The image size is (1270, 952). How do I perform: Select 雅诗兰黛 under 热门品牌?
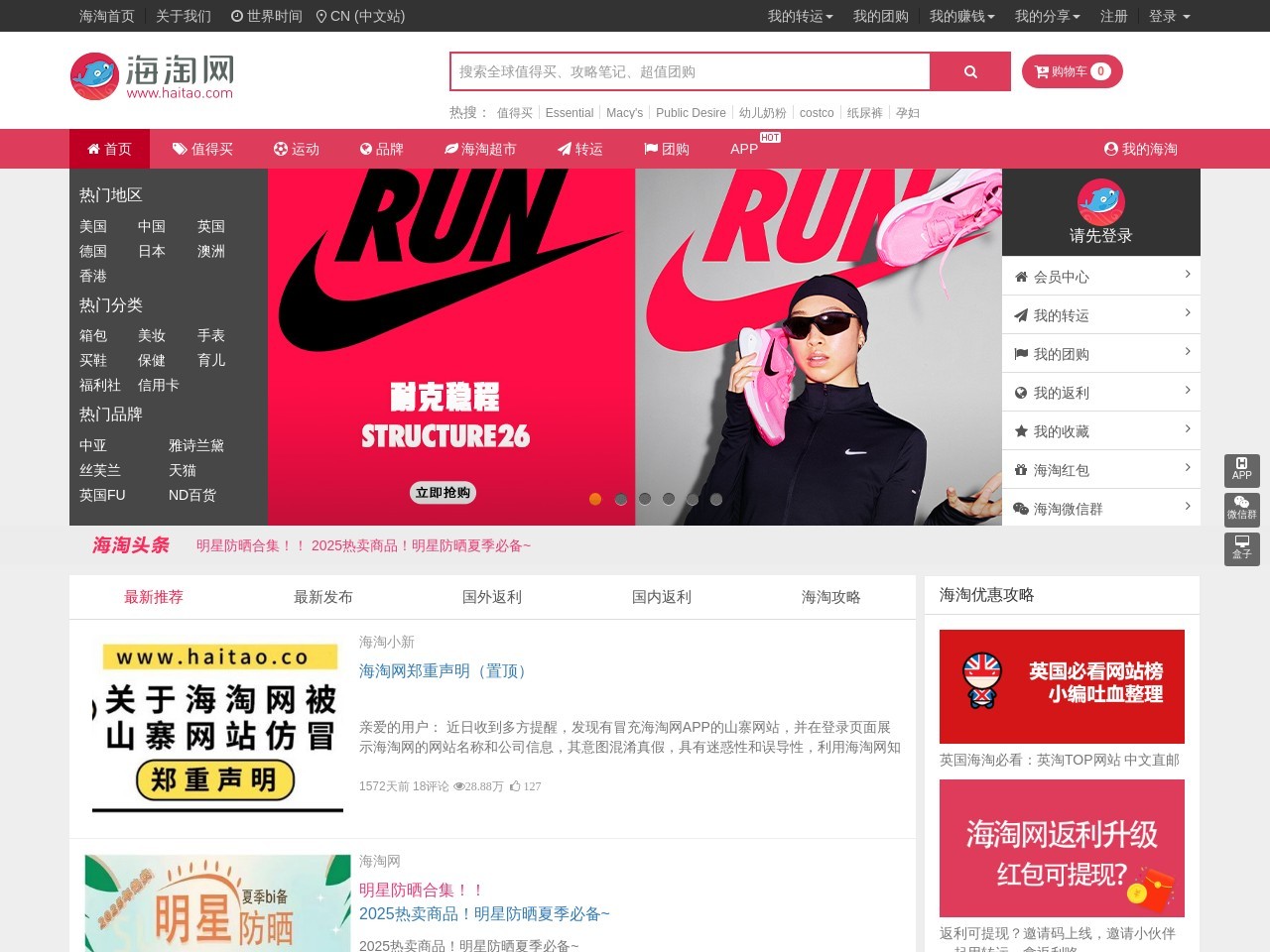click(196, 445)
